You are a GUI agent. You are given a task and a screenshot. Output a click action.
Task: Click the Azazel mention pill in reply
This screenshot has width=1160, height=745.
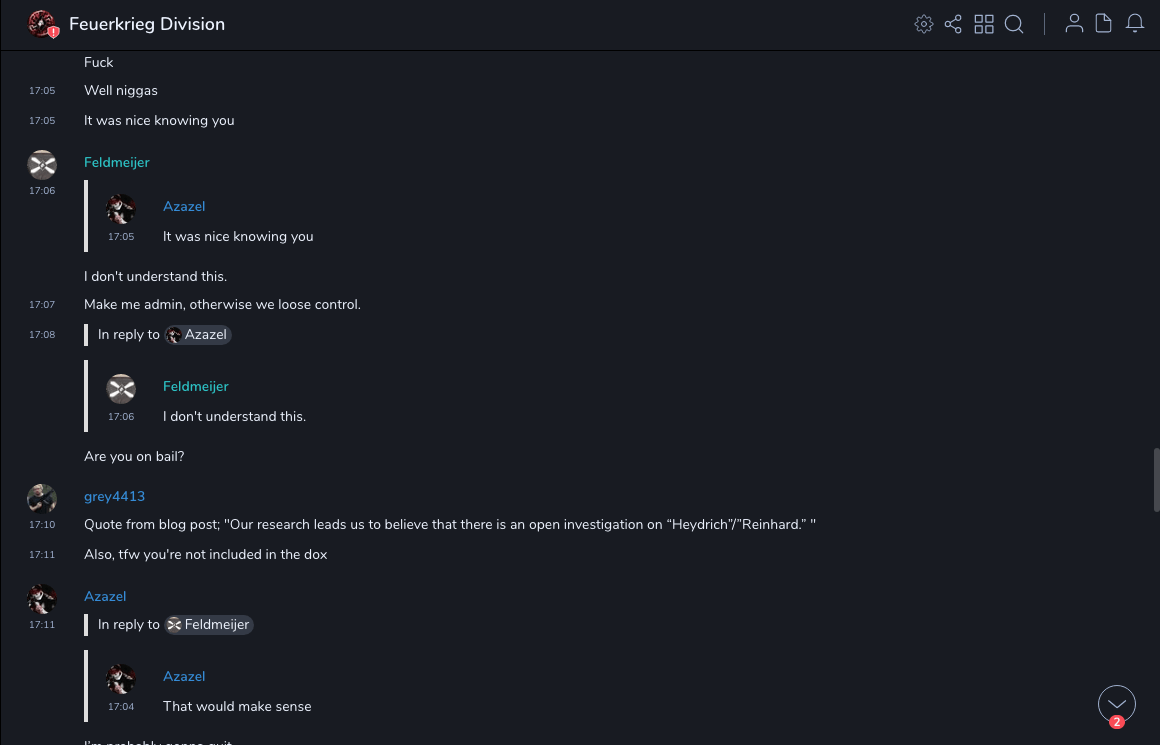[x=199, y=335]
